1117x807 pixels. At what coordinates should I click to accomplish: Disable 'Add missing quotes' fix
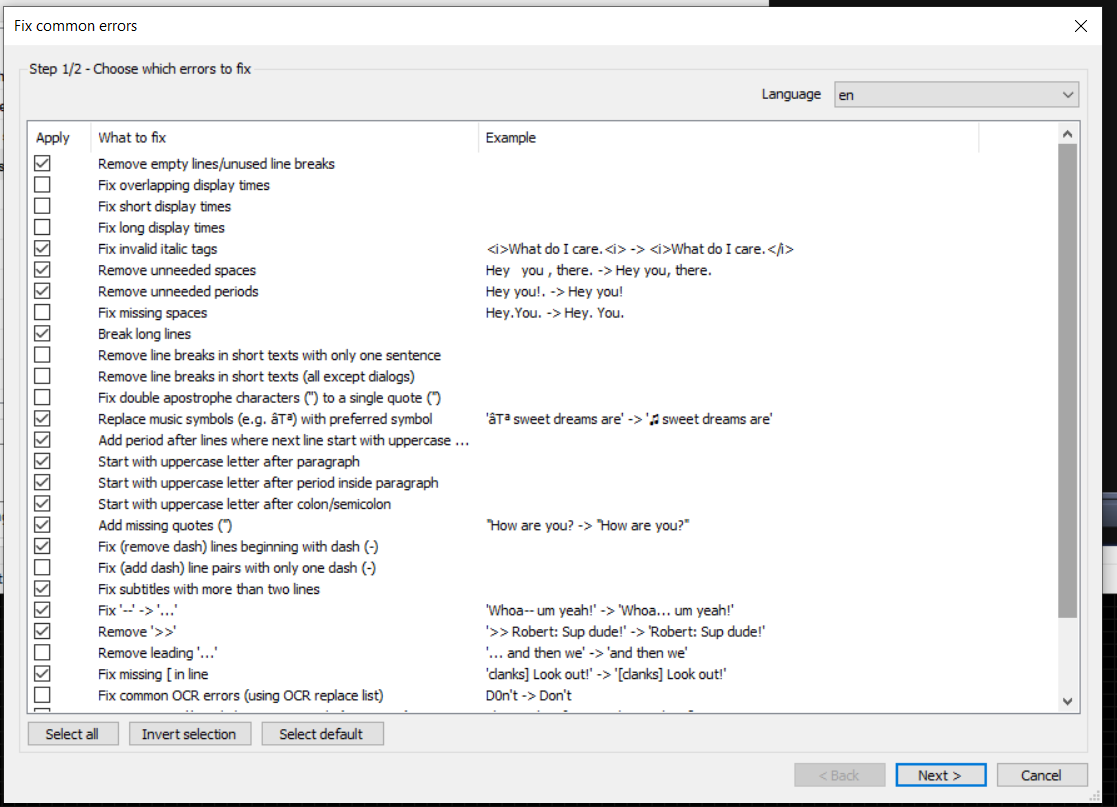(x=43, y=525)
